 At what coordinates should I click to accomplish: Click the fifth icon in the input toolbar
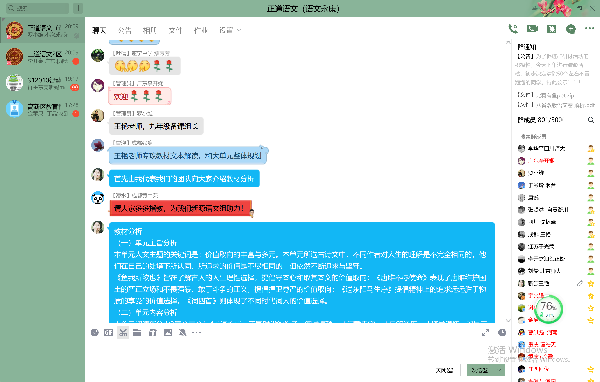tap(153, 333)
